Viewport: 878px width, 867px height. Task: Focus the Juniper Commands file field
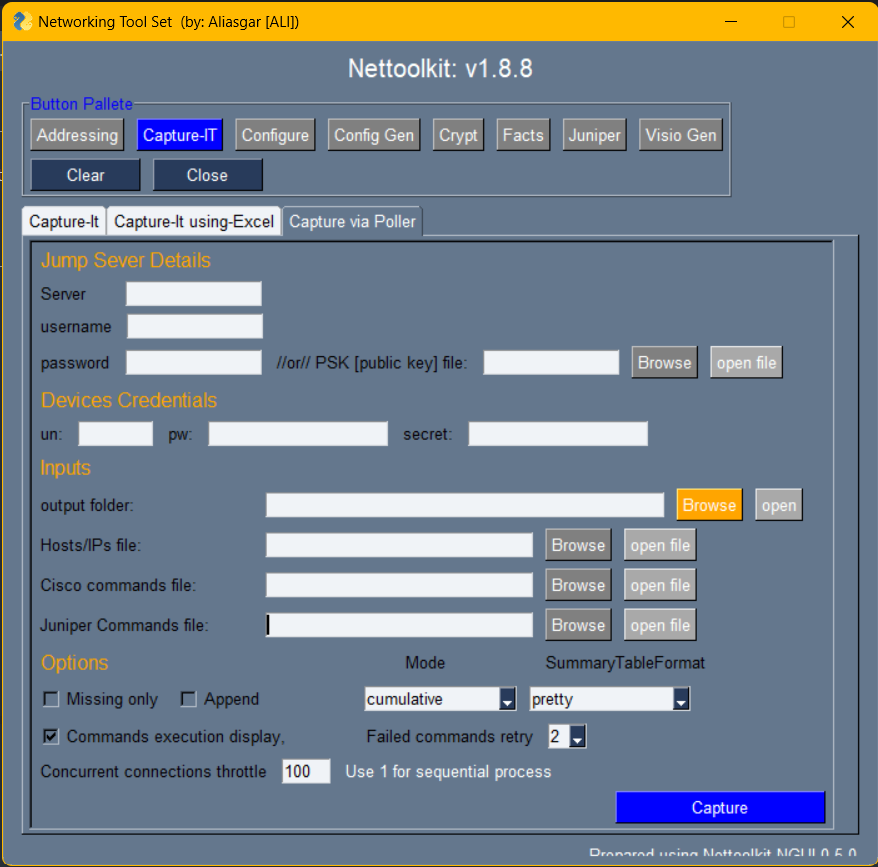[399, 625]
